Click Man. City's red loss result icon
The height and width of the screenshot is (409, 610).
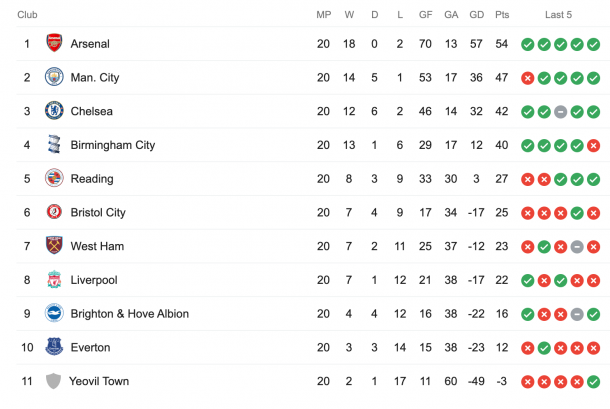528,78
